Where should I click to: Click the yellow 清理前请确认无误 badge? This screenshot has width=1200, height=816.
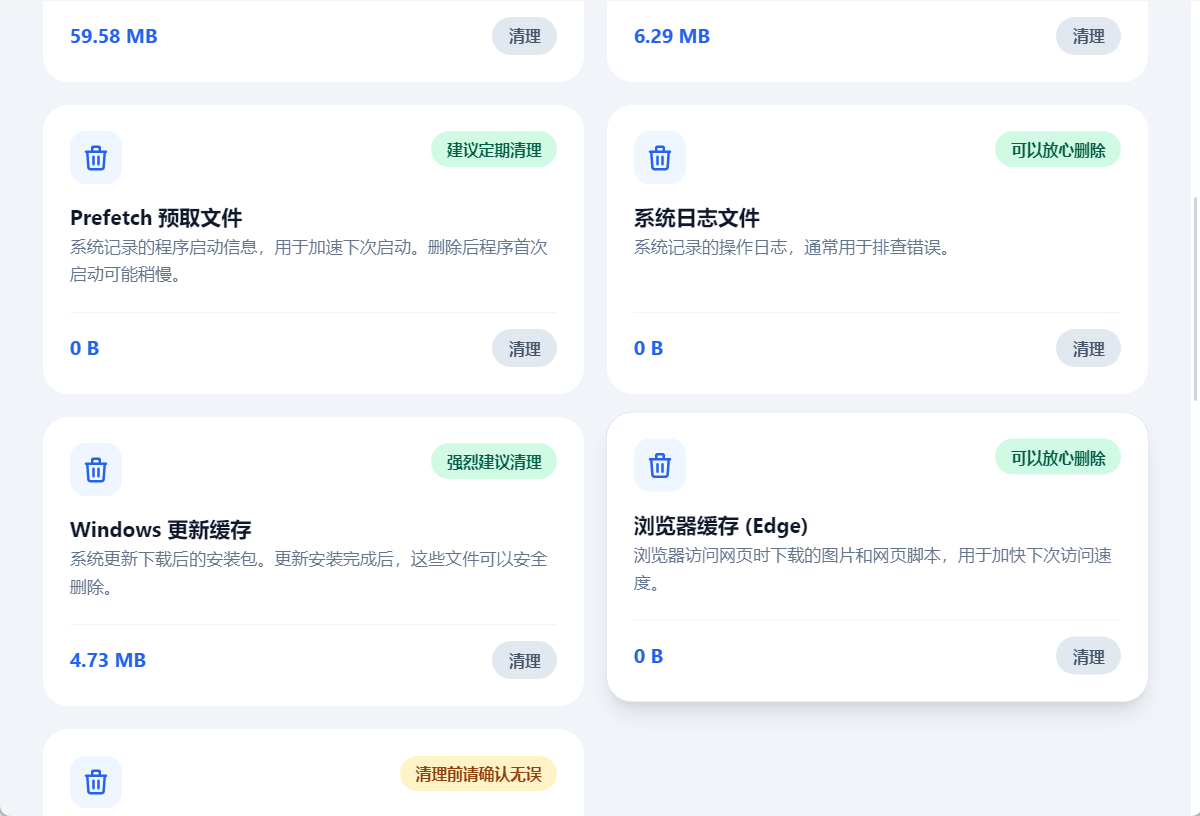[x=478, y=774]
